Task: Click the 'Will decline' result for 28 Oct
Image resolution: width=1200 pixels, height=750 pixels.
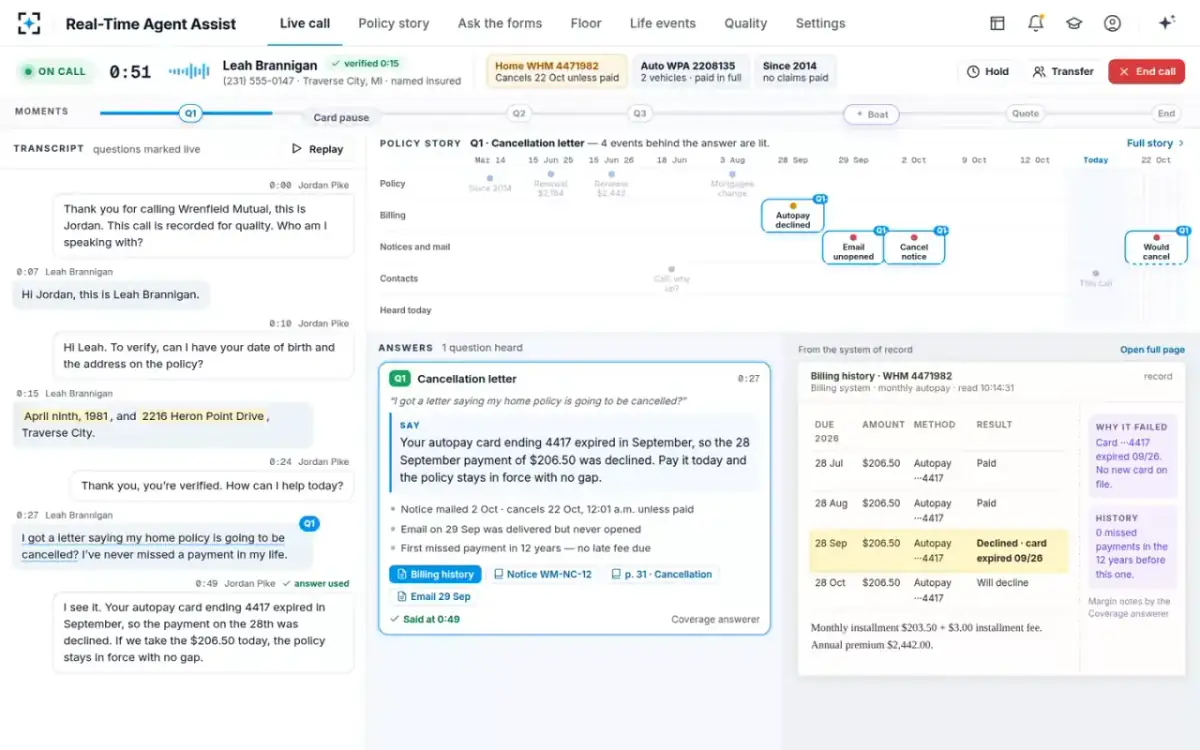Action: point(1000,583)
